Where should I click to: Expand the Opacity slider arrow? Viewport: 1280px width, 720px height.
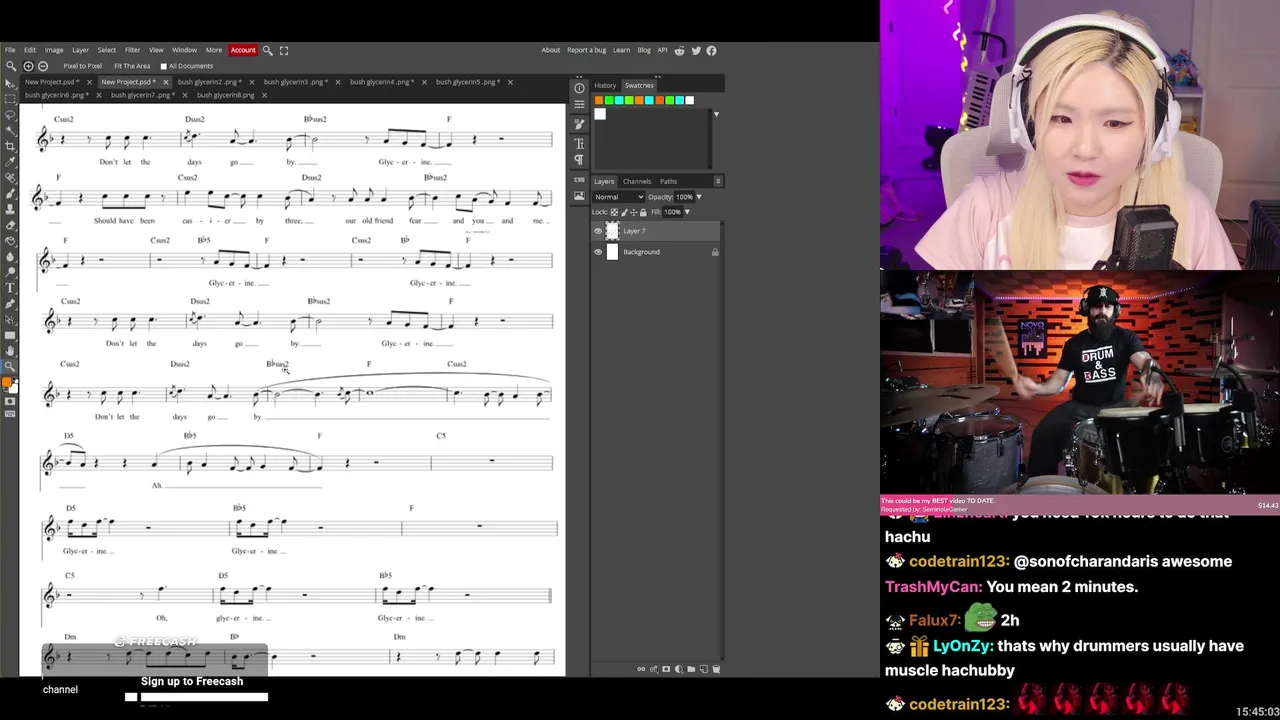point(699,197)
